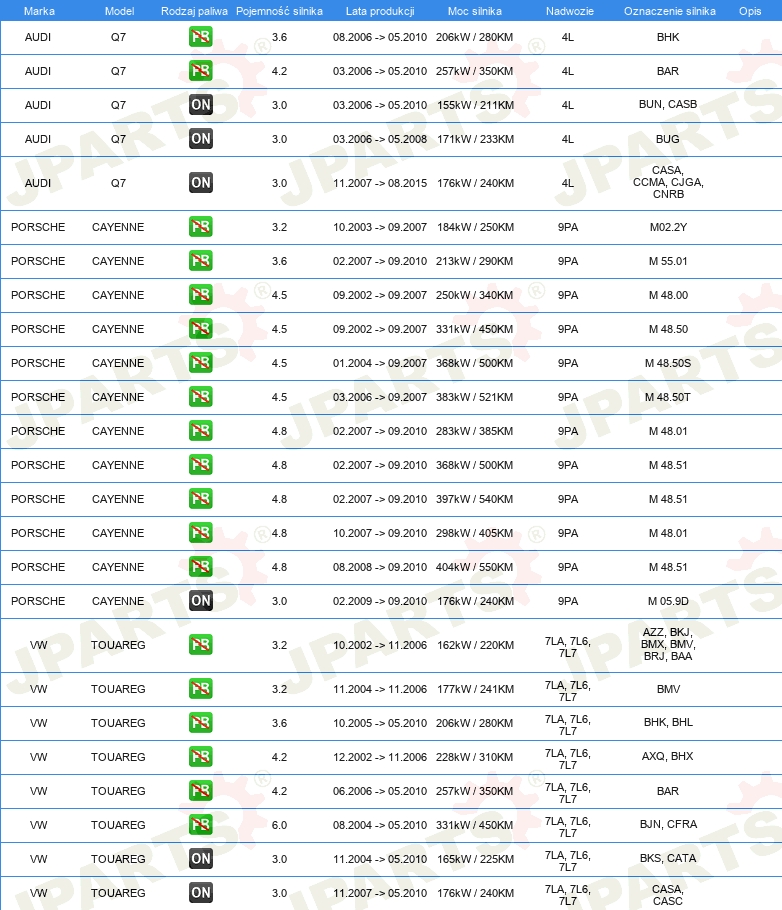782x910 pixels.
Task: Select engine code M02.2Y
Action: point(668,228)
